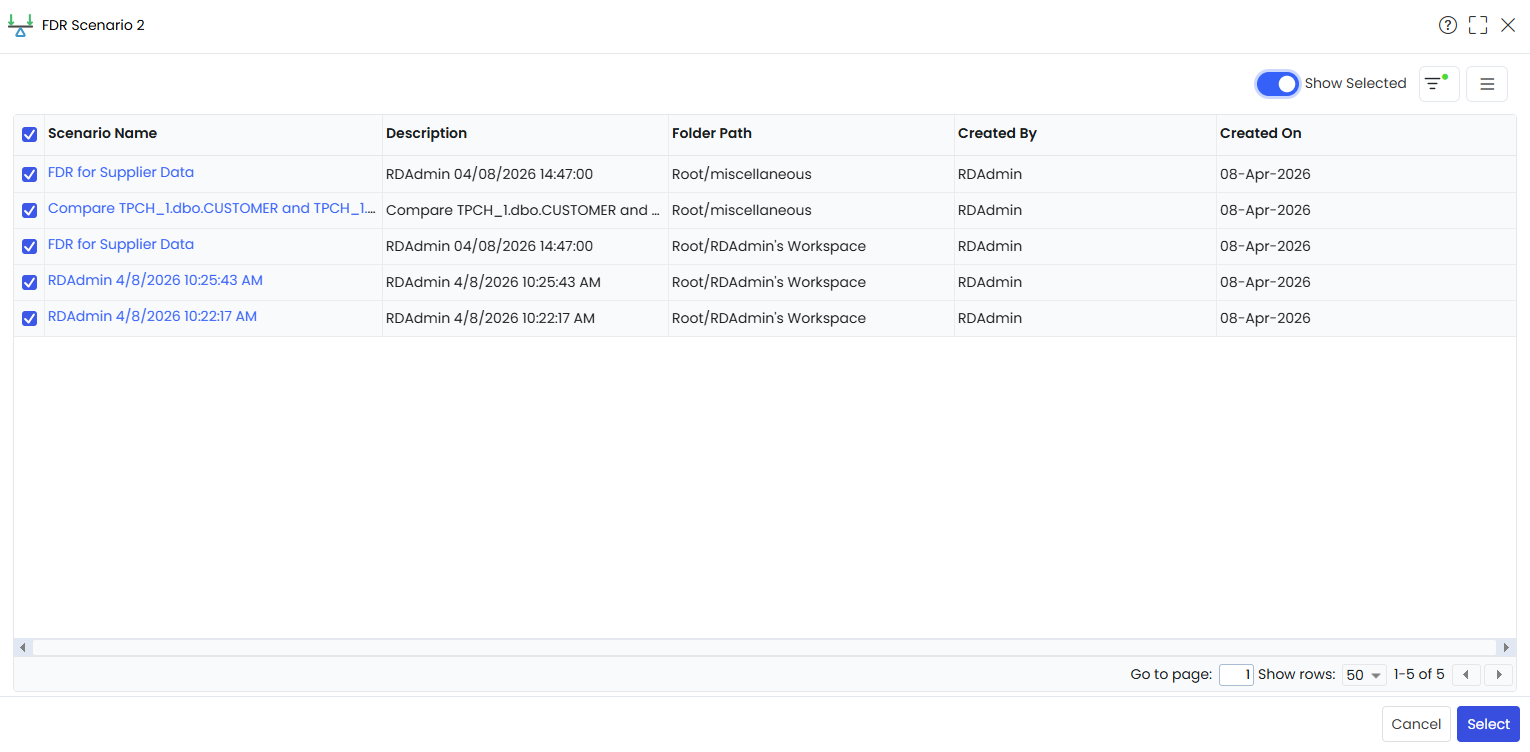Click '1-5 of 5' pagination text
The height and width of the screenshot is (752, 1530).
tap(1419, 674)
